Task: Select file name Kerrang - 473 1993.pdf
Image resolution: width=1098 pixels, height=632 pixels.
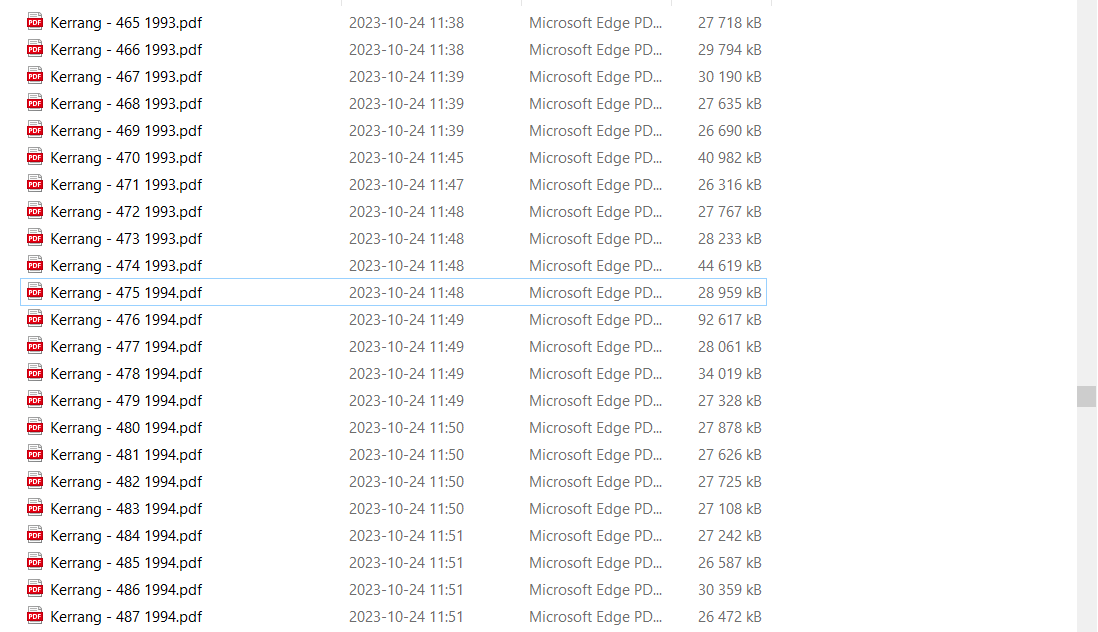Action: 126,239
